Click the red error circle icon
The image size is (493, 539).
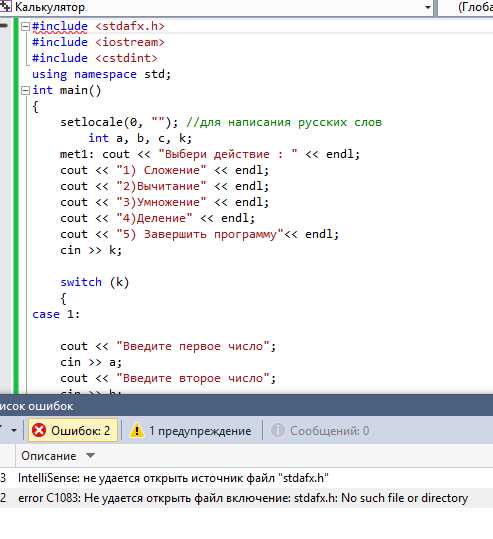click(39, 430)
